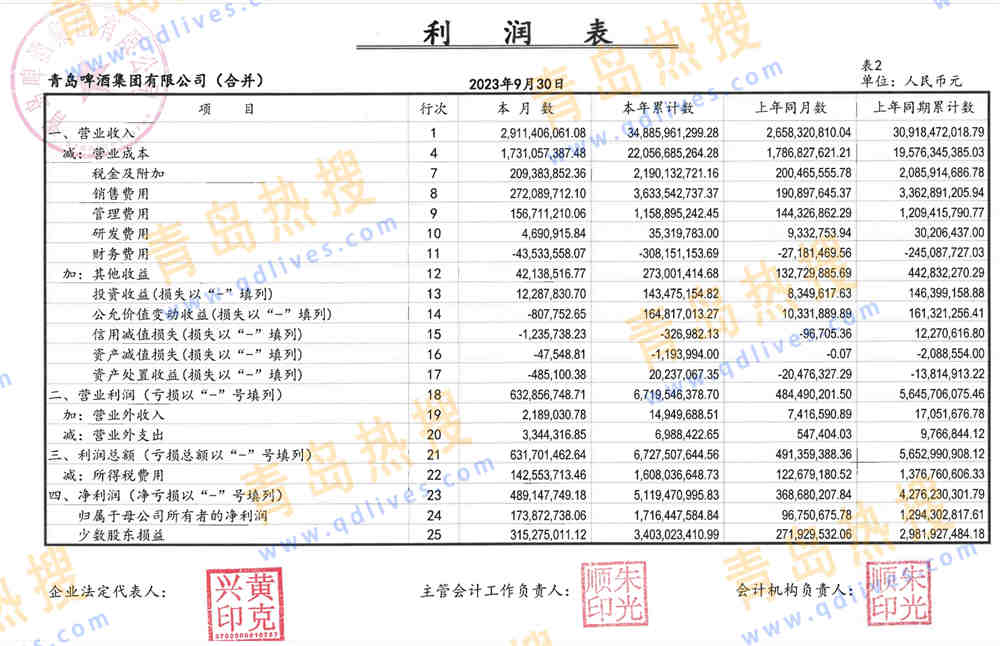Click the title 利润表
Image resolution: width=1000 pixels, height=646 pixels.
coord(517,33)
